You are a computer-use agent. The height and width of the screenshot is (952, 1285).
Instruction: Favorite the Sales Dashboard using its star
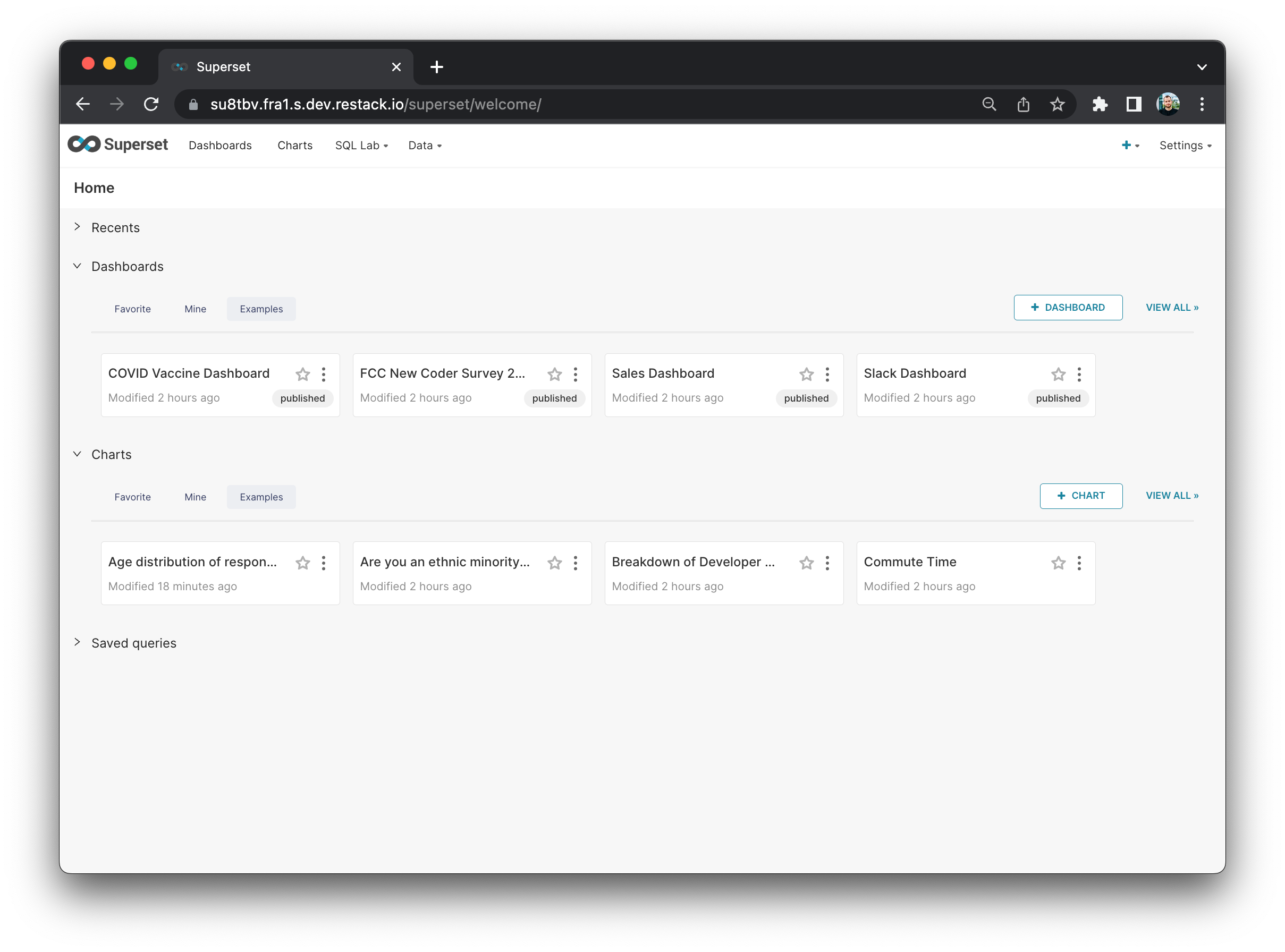point(806,375)
